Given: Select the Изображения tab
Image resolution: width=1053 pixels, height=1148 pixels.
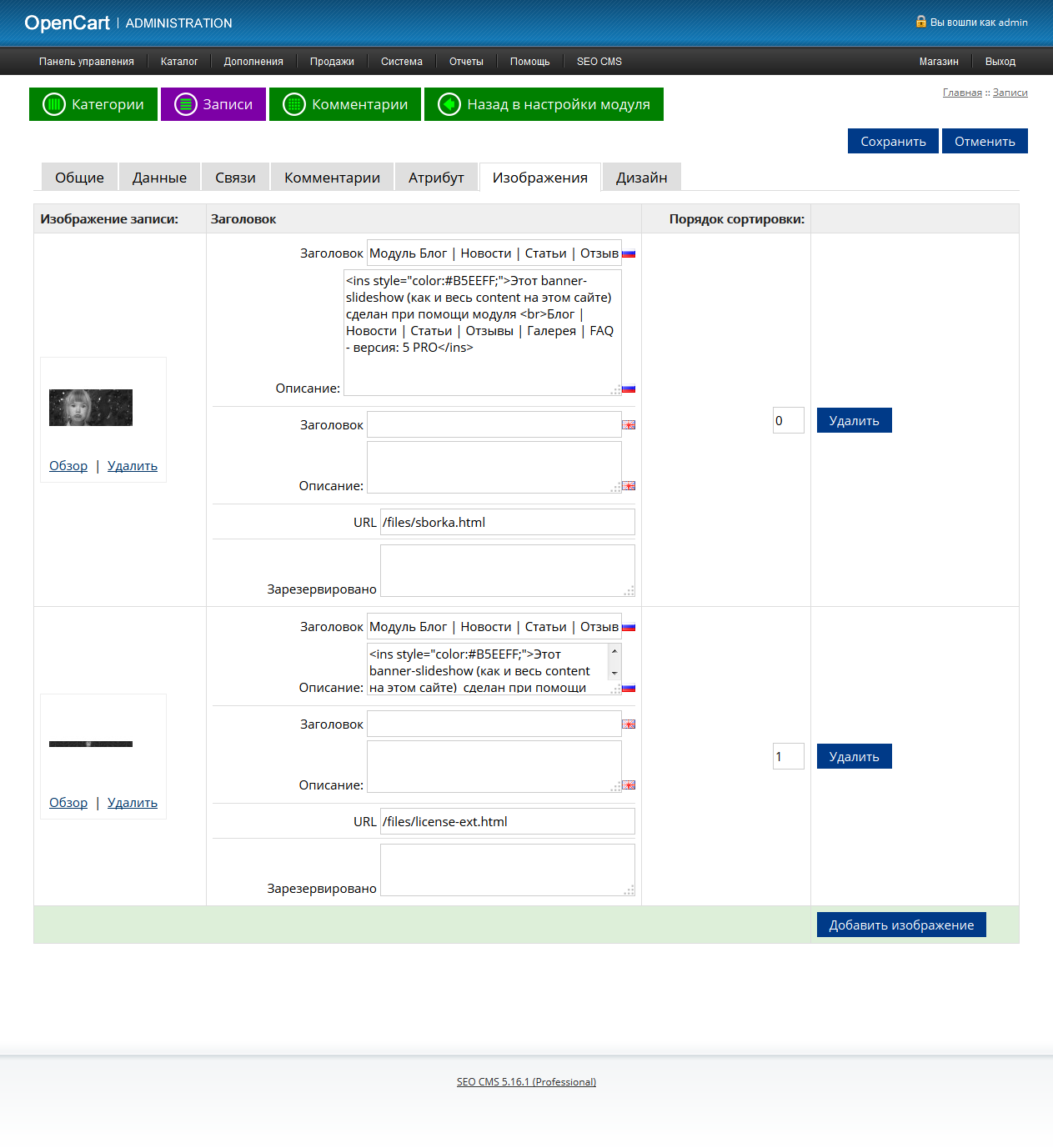Looking at the screenshot, I should (x=540, y=177).
